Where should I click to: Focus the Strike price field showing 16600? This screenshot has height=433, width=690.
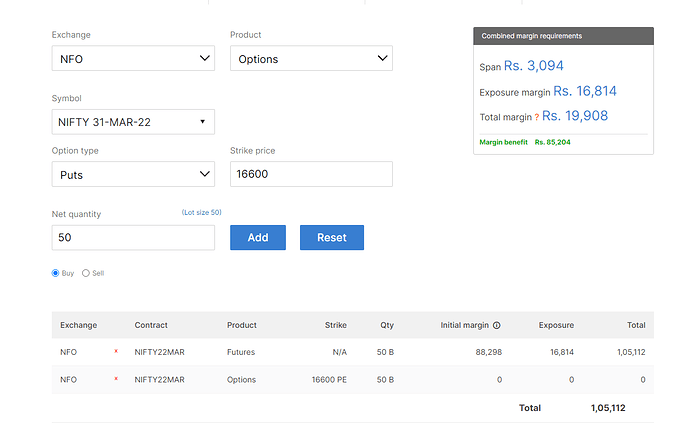(x=311, y=174)
